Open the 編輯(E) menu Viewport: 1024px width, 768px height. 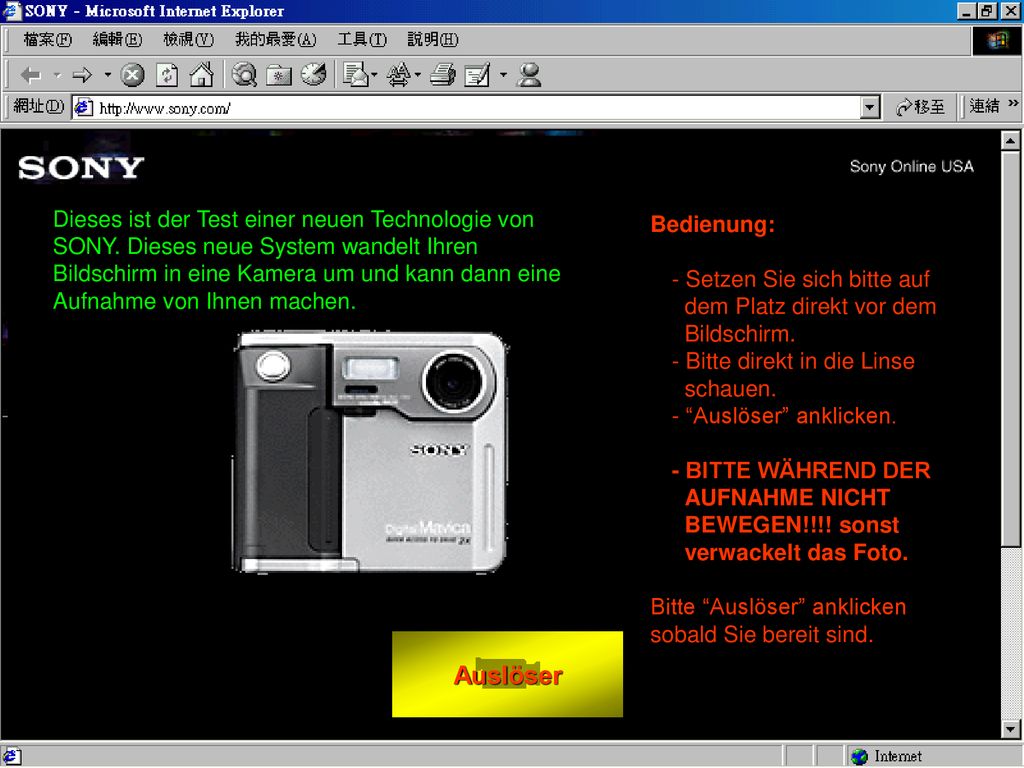click(117, 40)
